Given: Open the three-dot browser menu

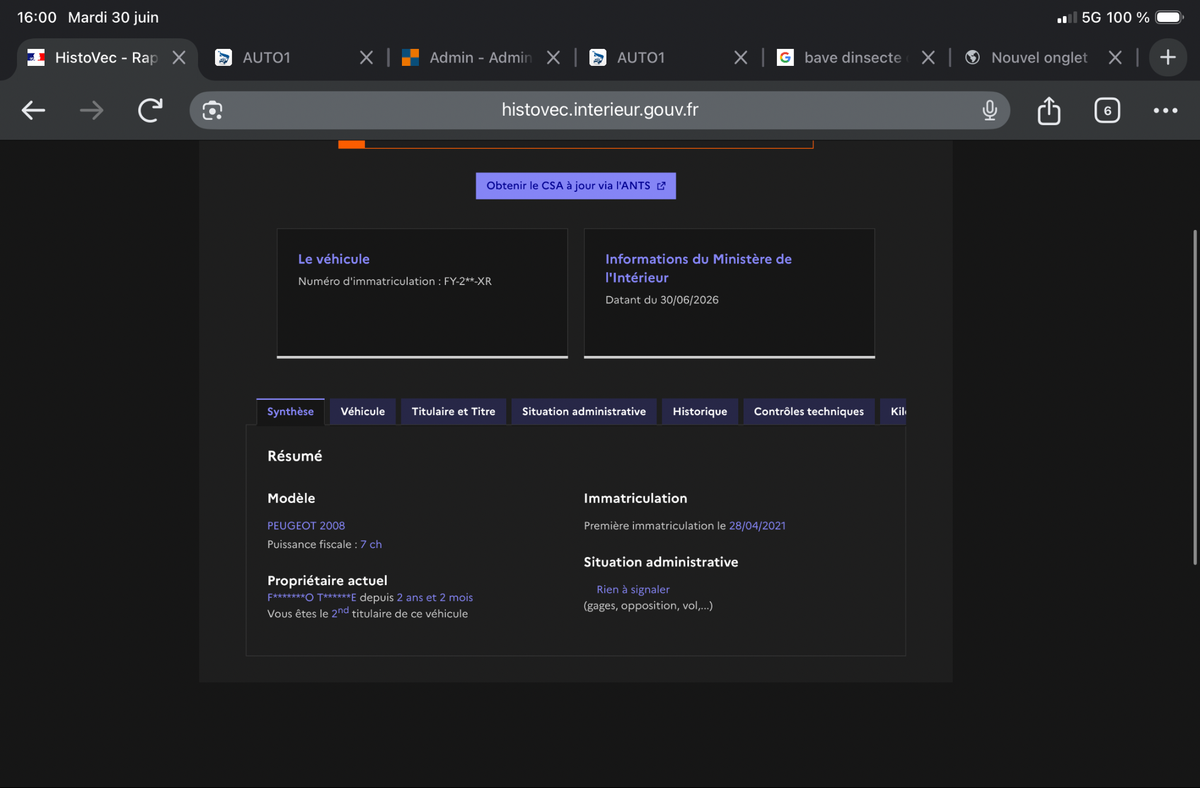Looking at the screenshot, I should (x=1165, y=111).
